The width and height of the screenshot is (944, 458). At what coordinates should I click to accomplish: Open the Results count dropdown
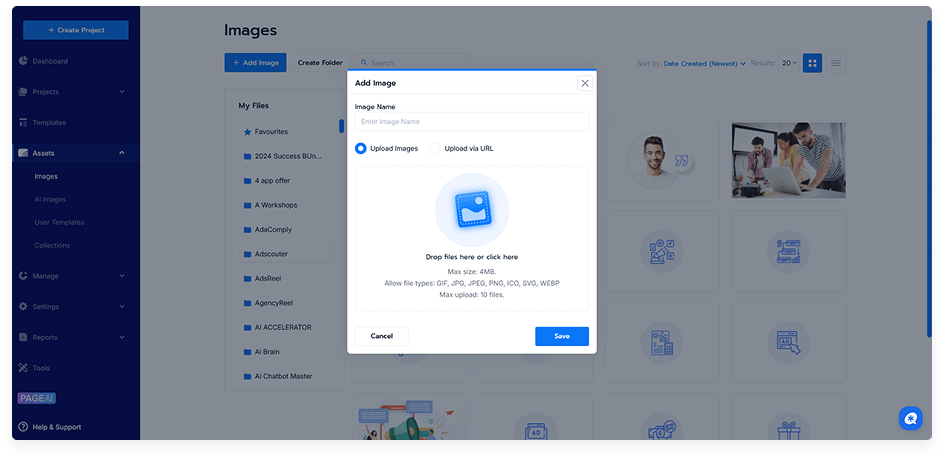[x=789, y=63]
